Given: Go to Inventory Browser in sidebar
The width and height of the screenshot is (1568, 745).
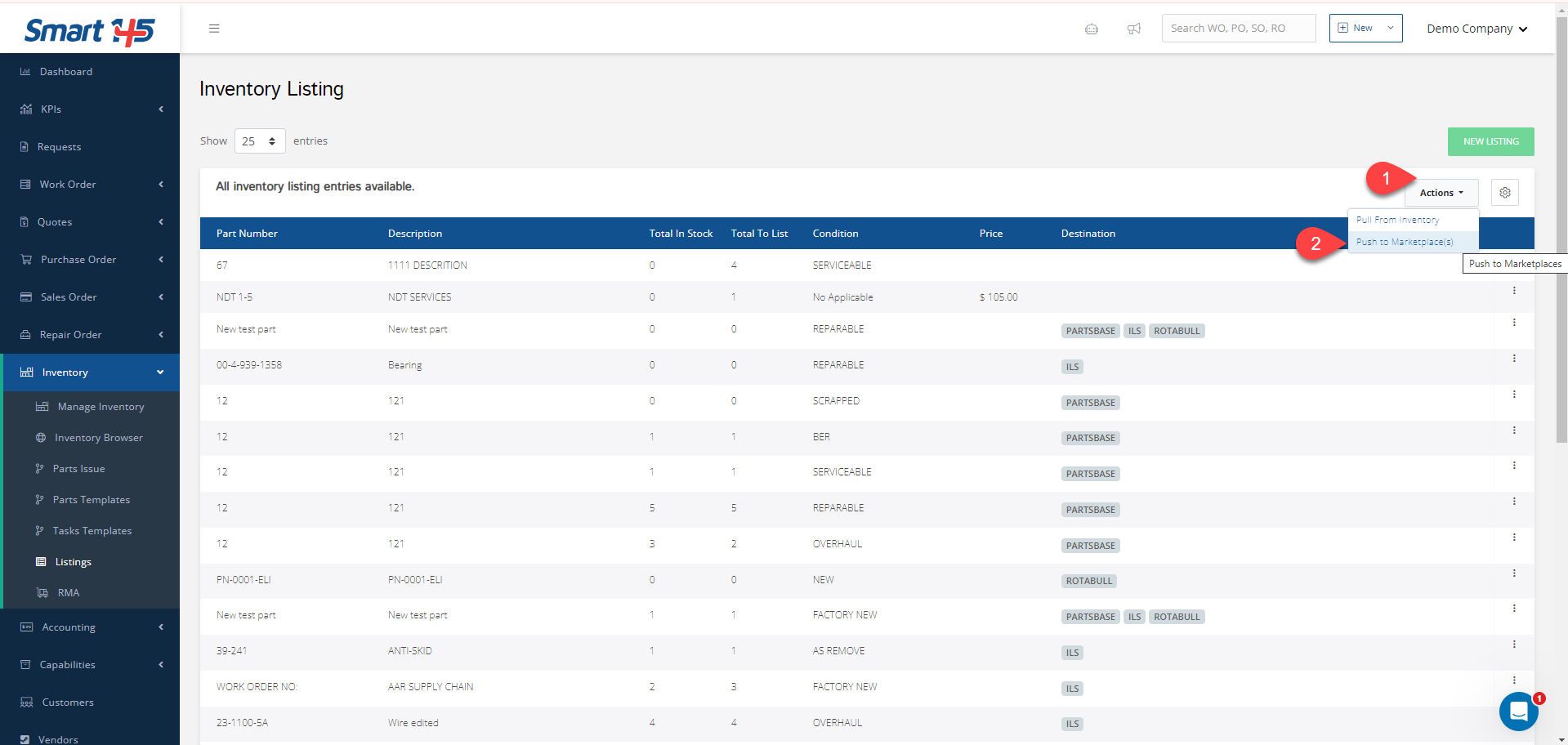Looking at the screenshot, I should [x=98, y=438].
